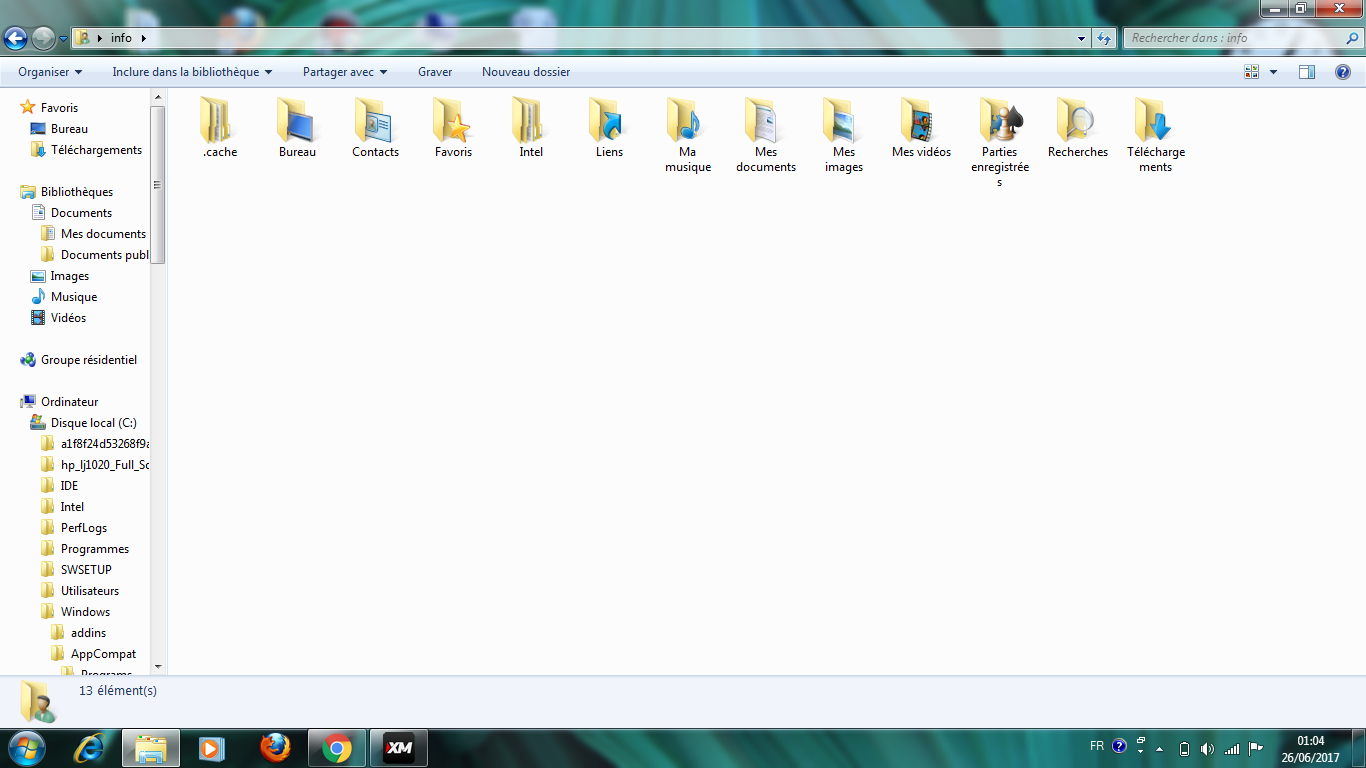Launch Firefox from the taskbar
The height and width of the screenshot is (768, 1366).
point(275,748)
